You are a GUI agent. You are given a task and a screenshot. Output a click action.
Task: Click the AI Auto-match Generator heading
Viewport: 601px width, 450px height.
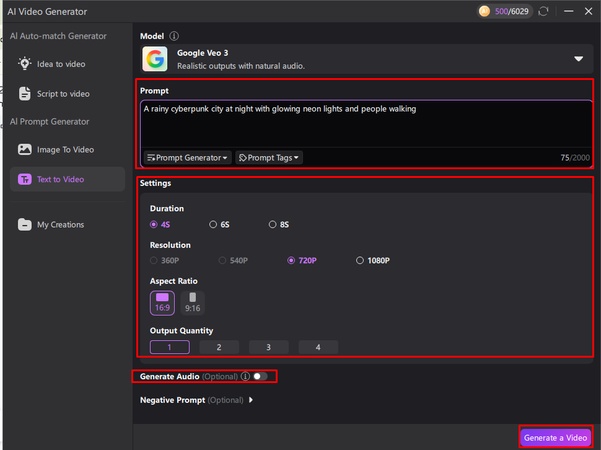point(58,36)
